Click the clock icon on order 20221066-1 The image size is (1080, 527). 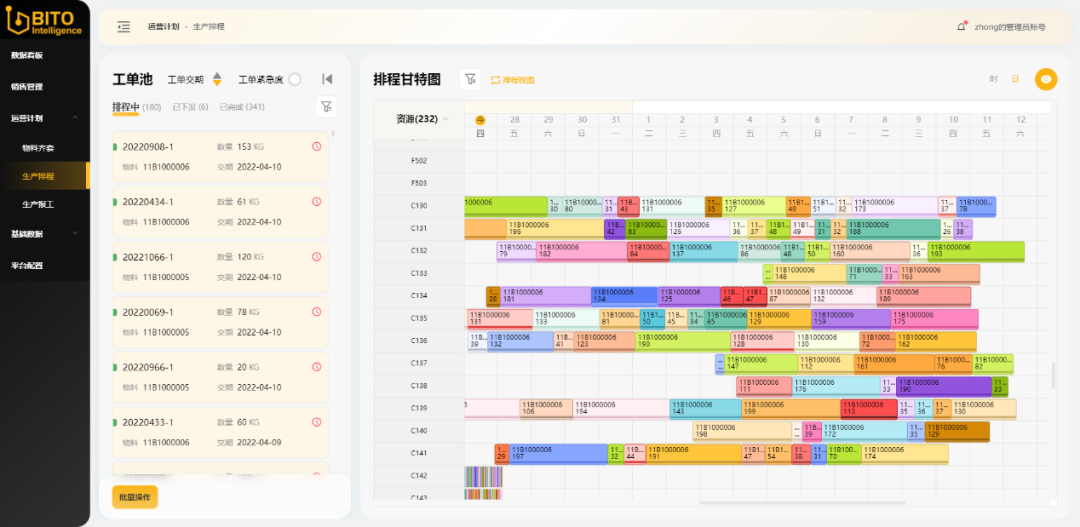(317, 257)
